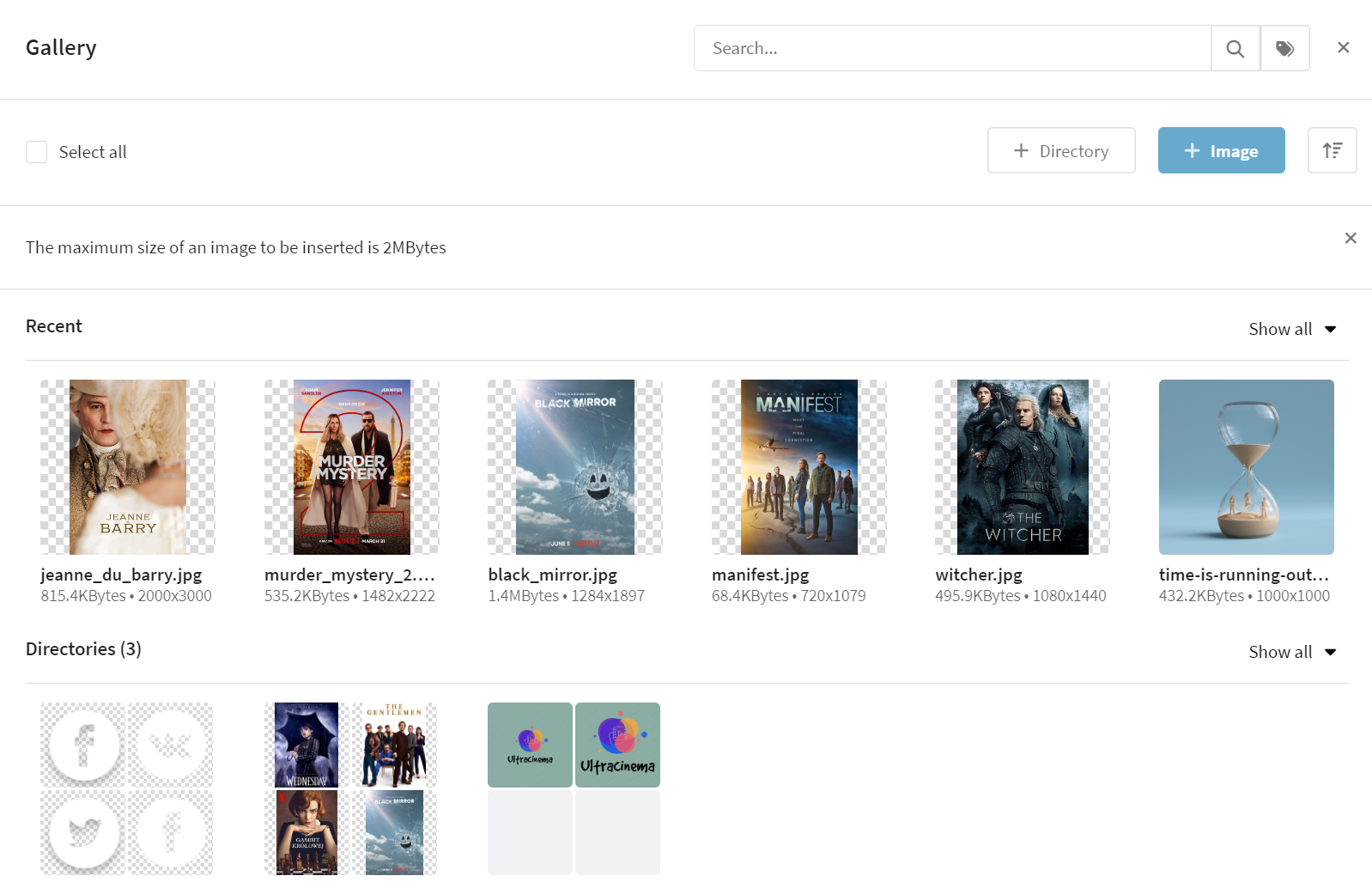Focus the Search input field

[x=952, y=48]
